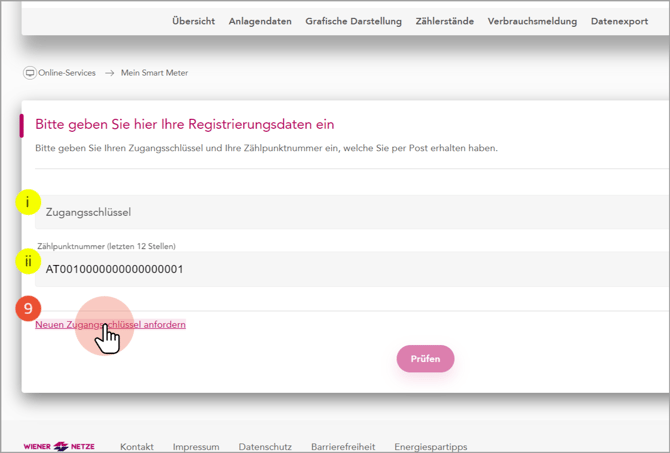Click the Online-Services monitor icon
670x453 pixels.
click(x=29, y=73)
